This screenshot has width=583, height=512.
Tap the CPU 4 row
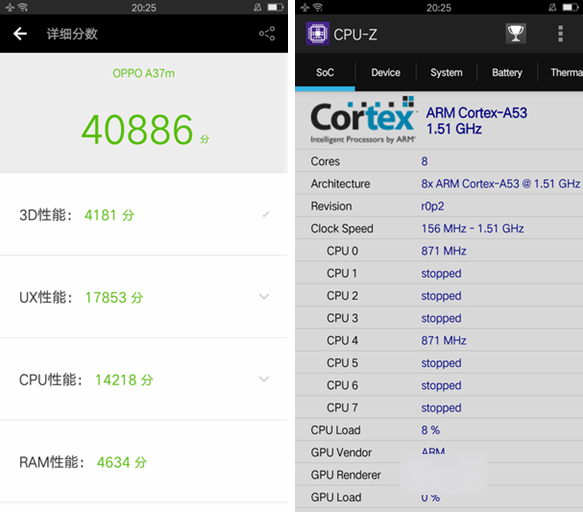[x=439, y=340]
